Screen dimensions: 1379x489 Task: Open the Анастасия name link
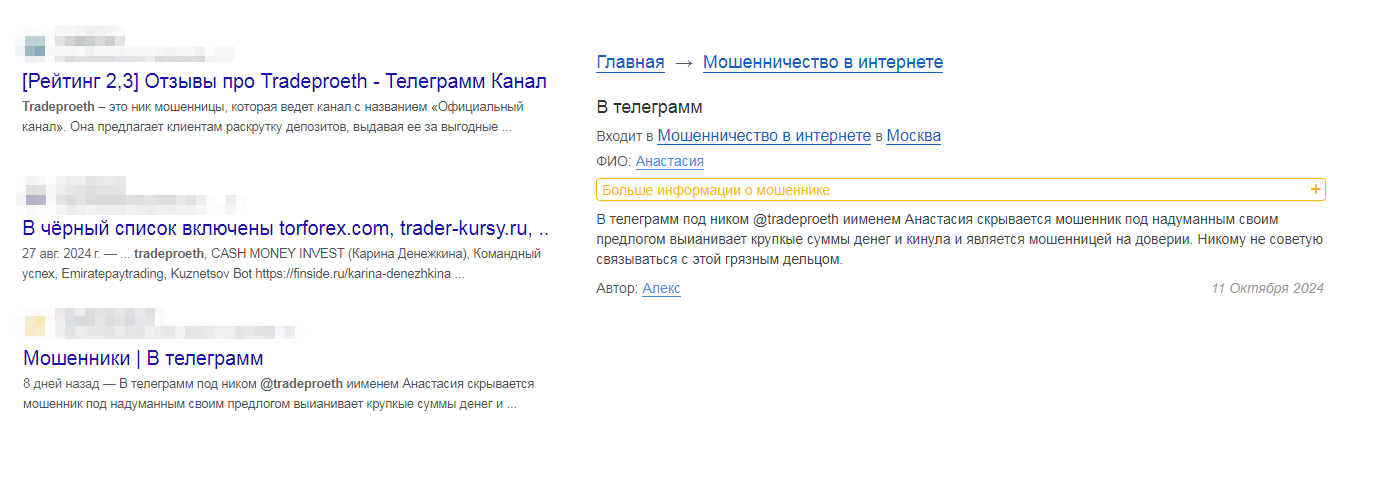pyautogui.click(x=670, y=161)
